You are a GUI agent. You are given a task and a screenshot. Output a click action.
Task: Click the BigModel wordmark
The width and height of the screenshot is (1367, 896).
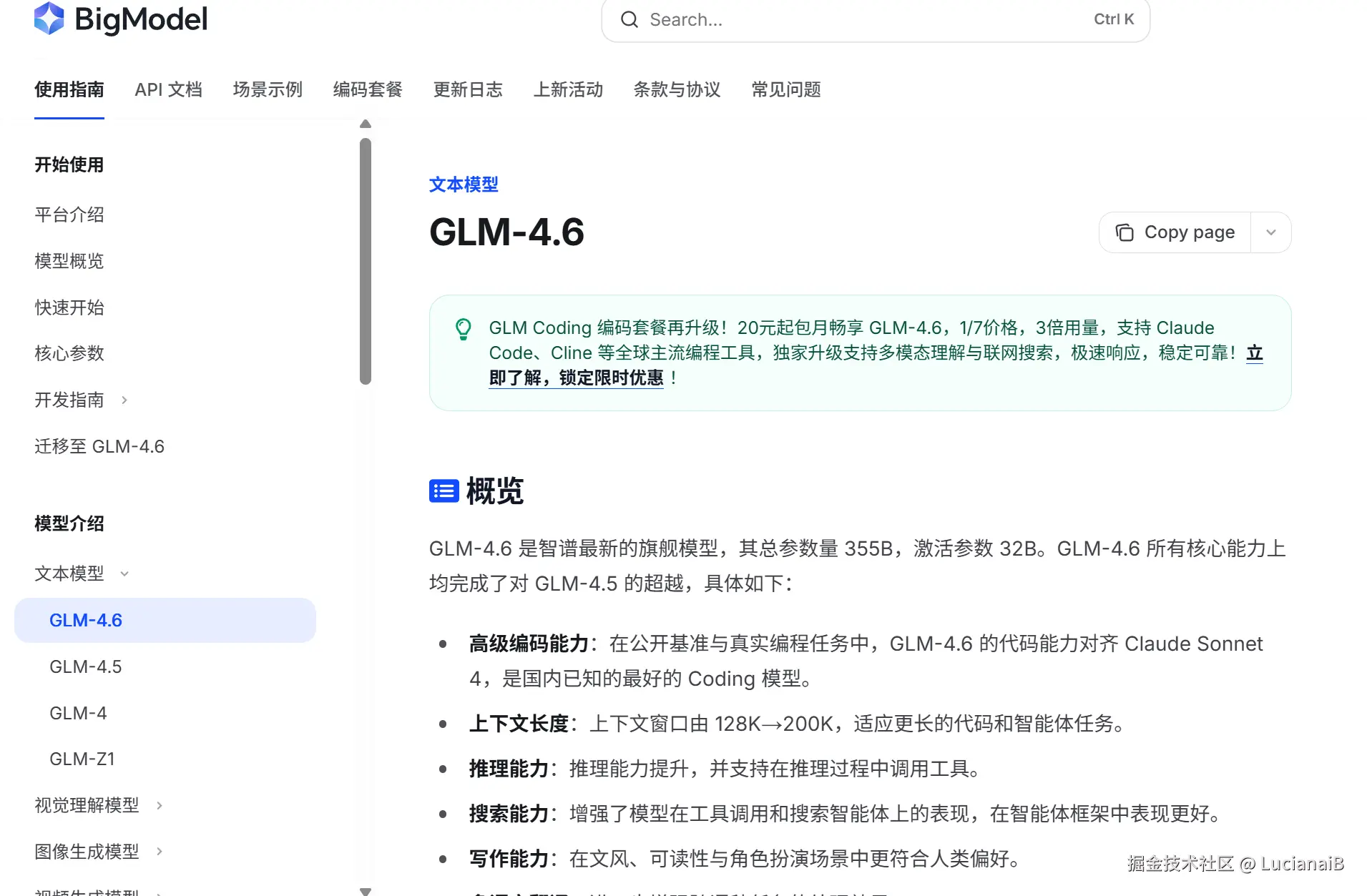pyautogui.click(x=141, y=19)
